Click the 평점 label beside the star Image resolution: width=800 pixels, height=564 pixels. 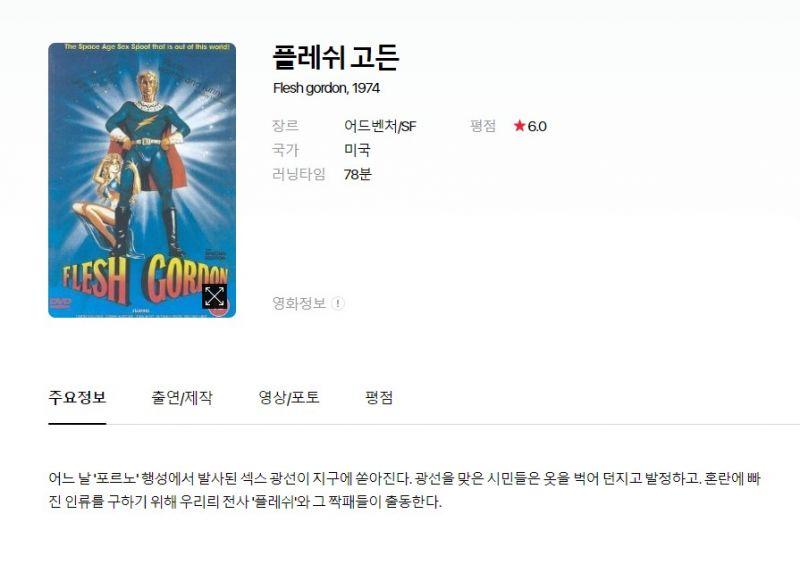483,126
